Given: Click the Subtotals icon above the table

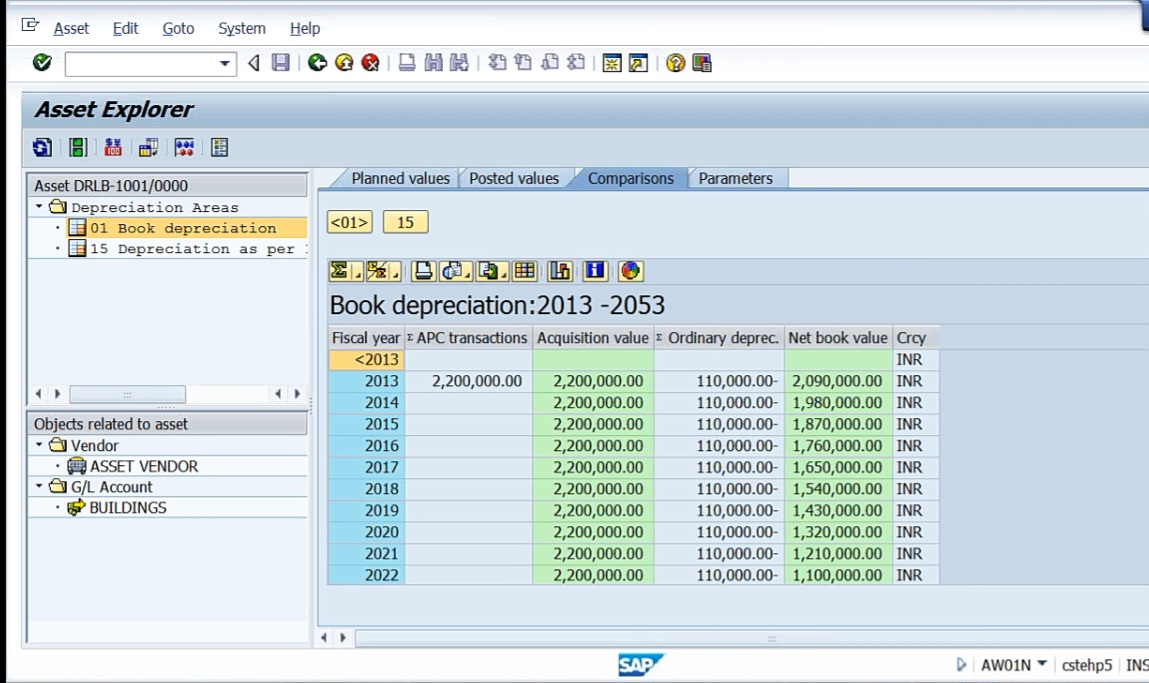Looking at the screenshot, I should (x=377, y=271).
